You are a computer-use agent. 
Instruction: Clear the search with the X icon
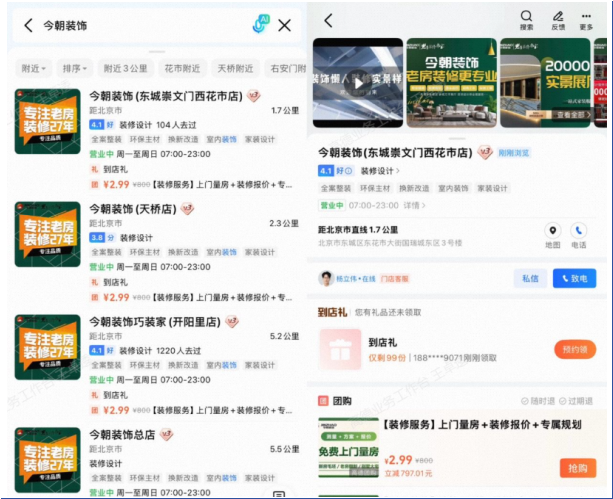point(285,25)
